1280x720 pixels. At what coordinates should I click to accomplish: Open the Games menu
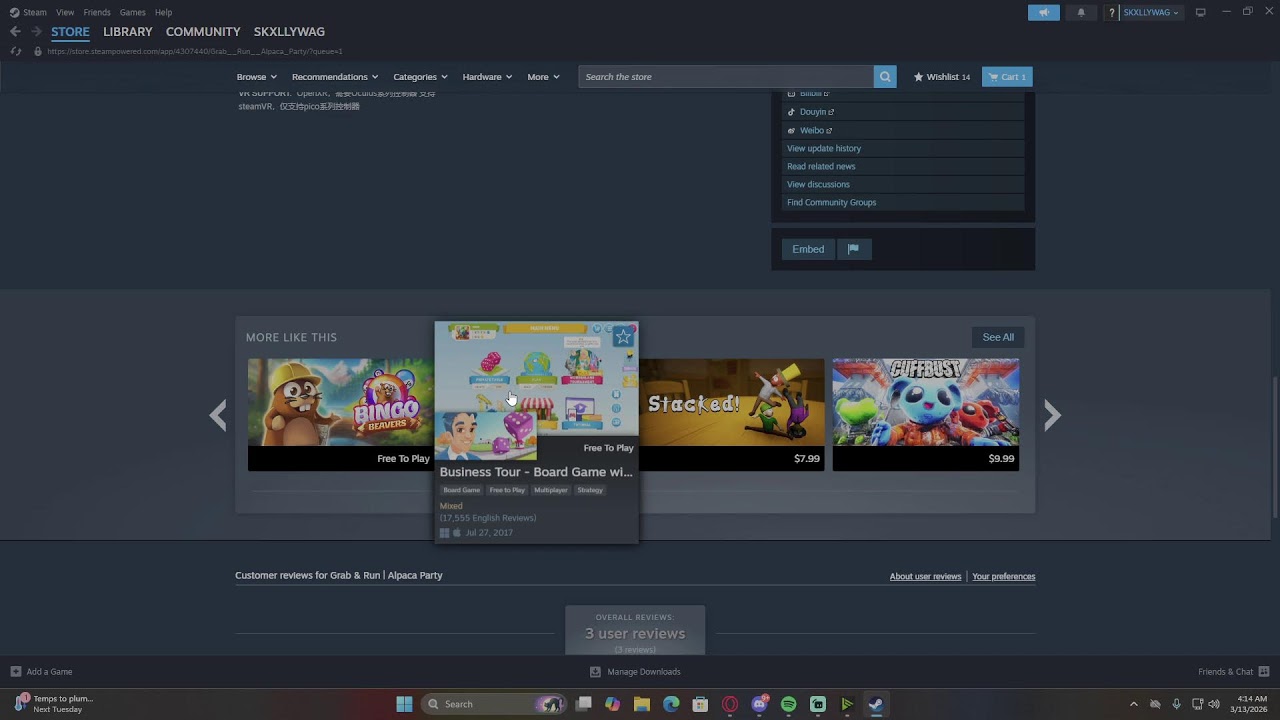(133, 12)
